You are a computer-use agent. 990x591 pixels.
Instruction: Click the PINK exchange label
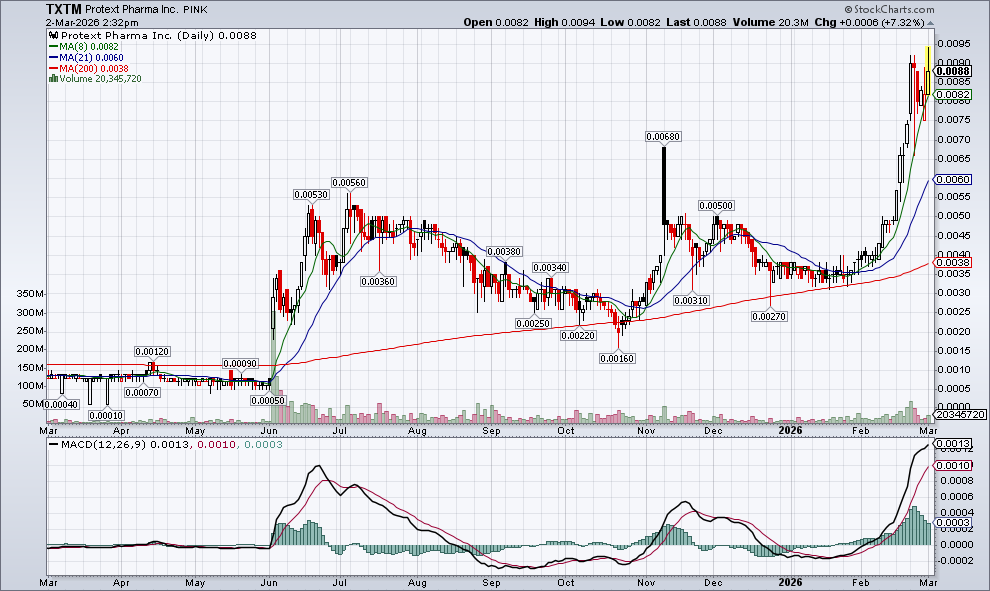click(x=195, y=10)
